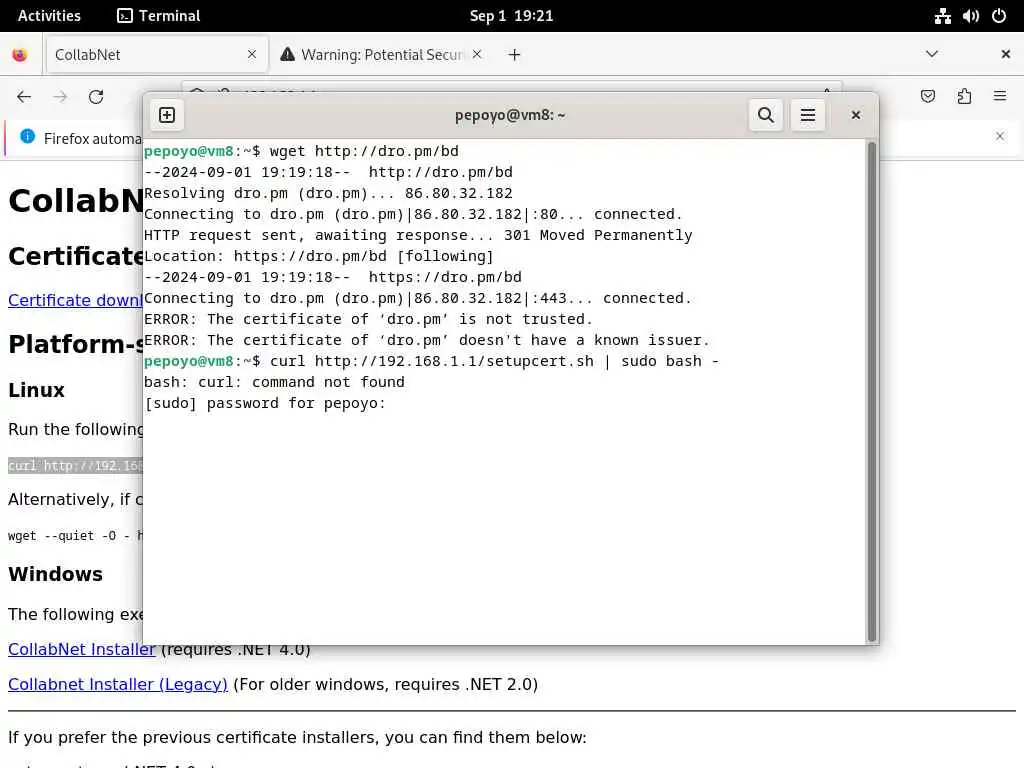Close the Warning: Potential Security tab
Screen dimensions: 1024x768
[x=477, y=54]
